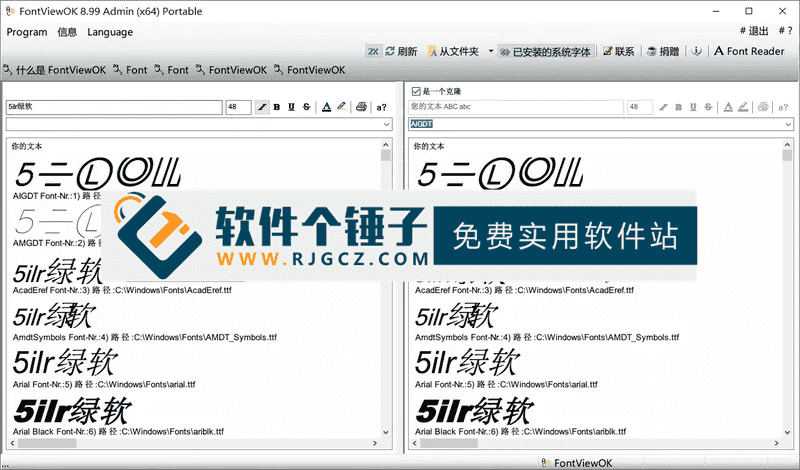Click right pane horizontal scrollbar left arrow

(x=415, y=443)
